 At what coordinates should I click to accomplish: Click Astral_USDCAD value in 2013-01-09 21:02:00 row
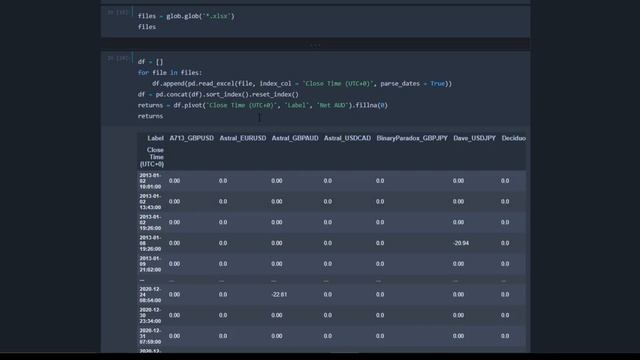(x=328, y=264)
